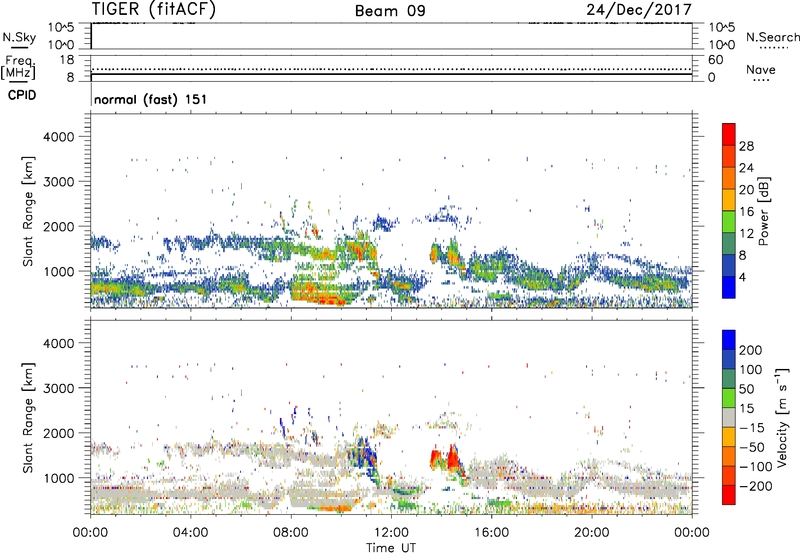Click the '-200' label on Velocity colorbar
This screenshot has height=554, width=800.
tap(755, 486)
